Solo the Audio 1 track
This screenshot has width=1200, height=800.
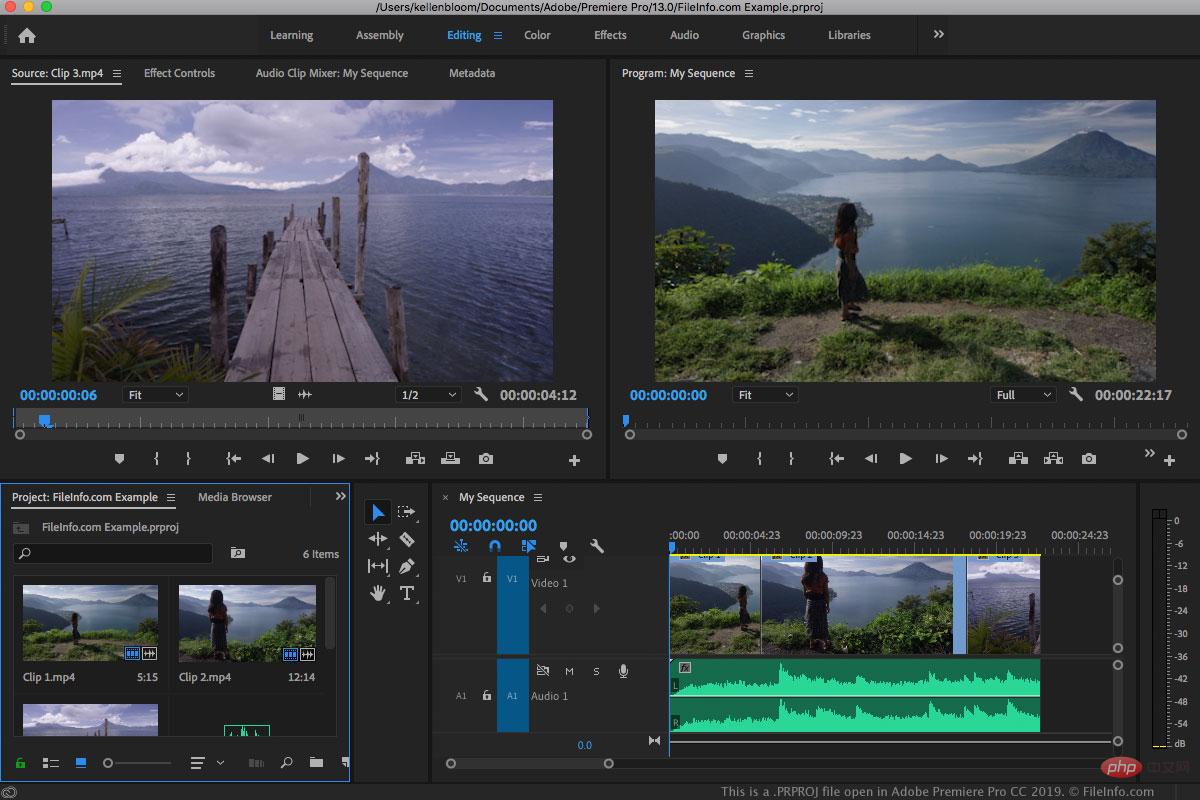(596, 671)
